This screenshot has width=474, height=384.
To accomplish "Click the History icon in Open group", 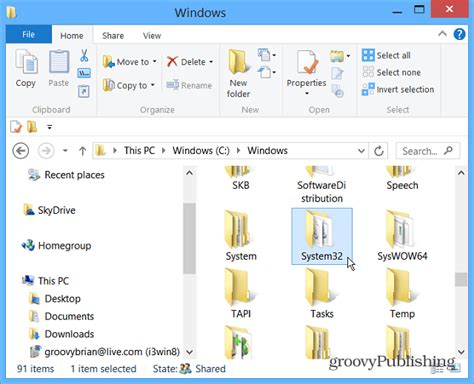I will pos(337,91).
